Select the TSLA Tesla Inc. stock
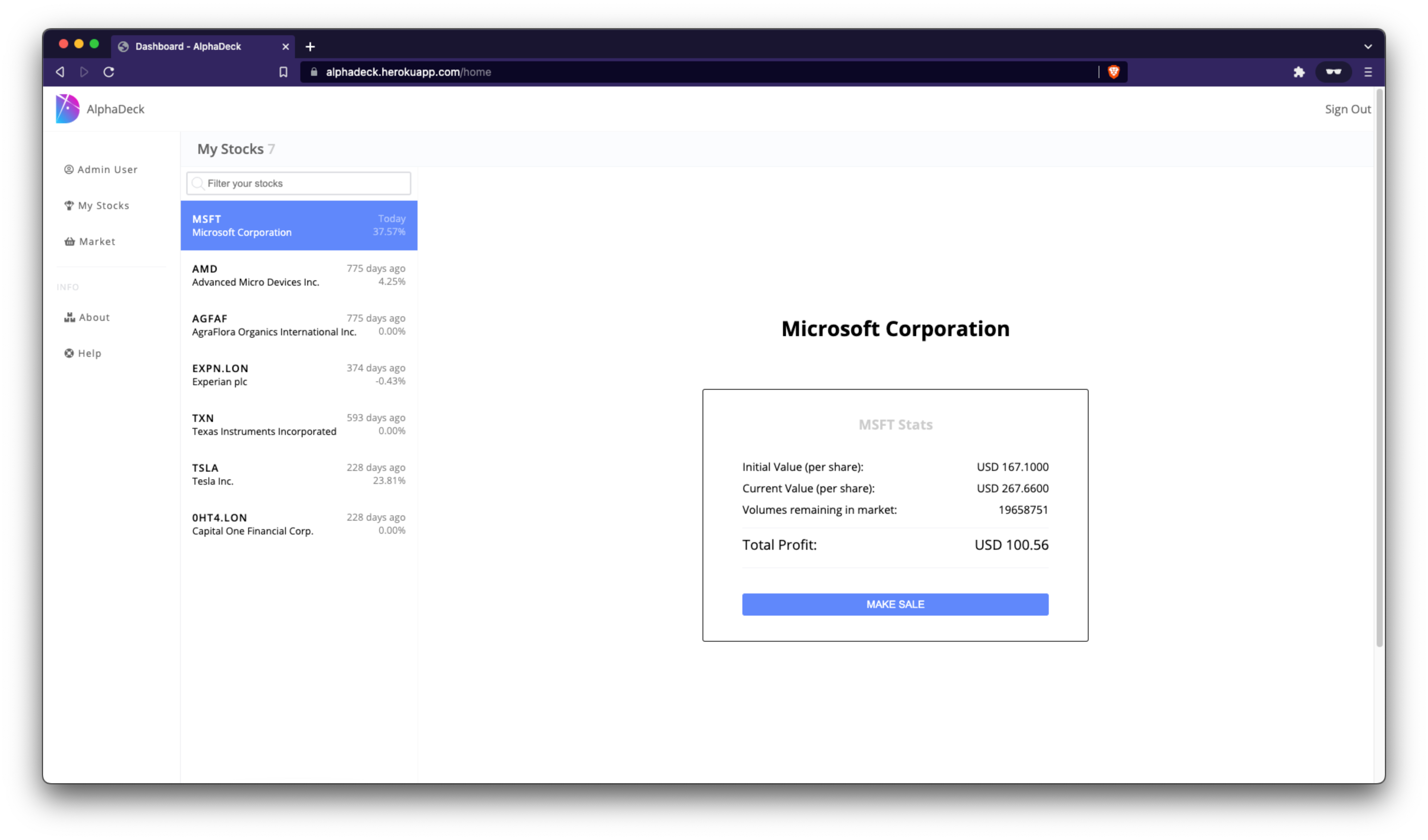 pos(299,474)
